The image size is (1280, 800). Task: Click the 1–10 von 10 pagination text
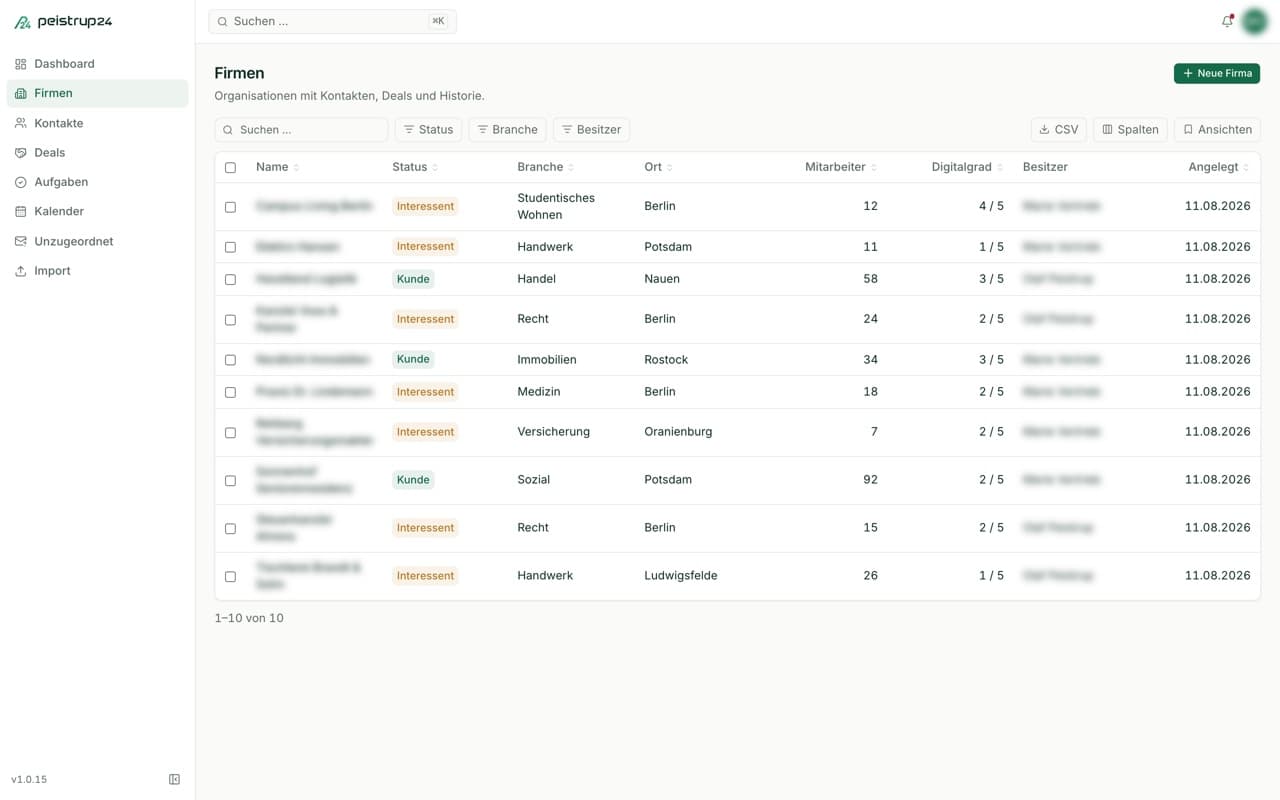pyautogui.click(x=249, y=618)
